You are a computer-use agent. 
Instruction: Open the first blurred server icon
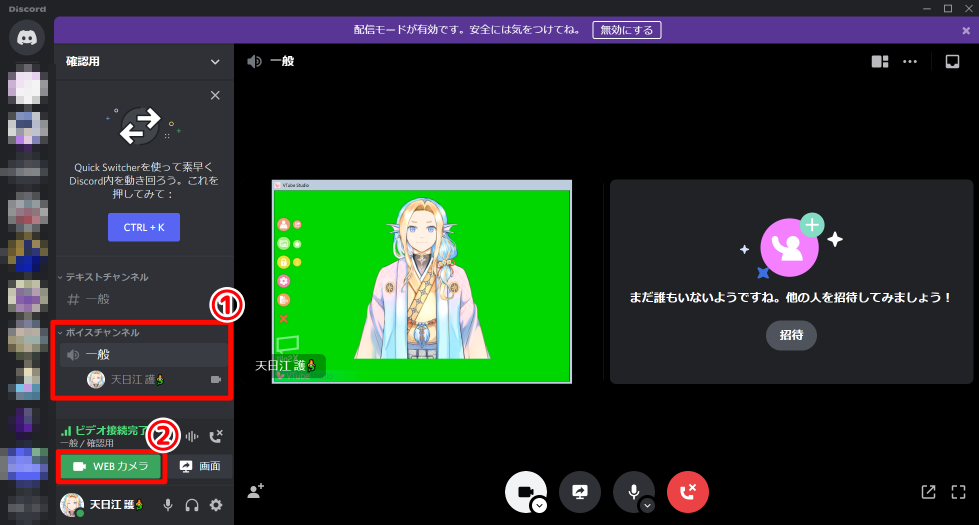pos(27,86)
